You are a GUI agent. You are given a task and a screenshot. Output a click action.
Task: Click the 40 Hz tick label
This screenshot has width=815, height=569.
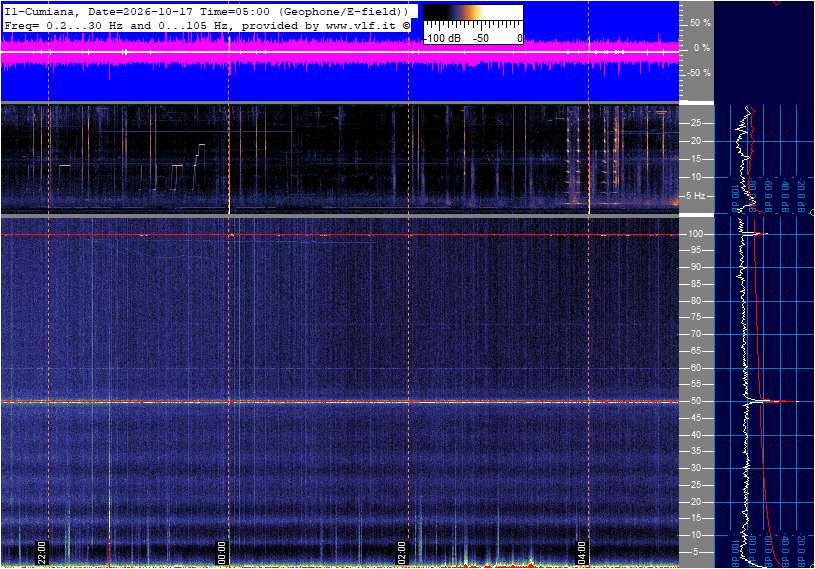coord(695,435)
